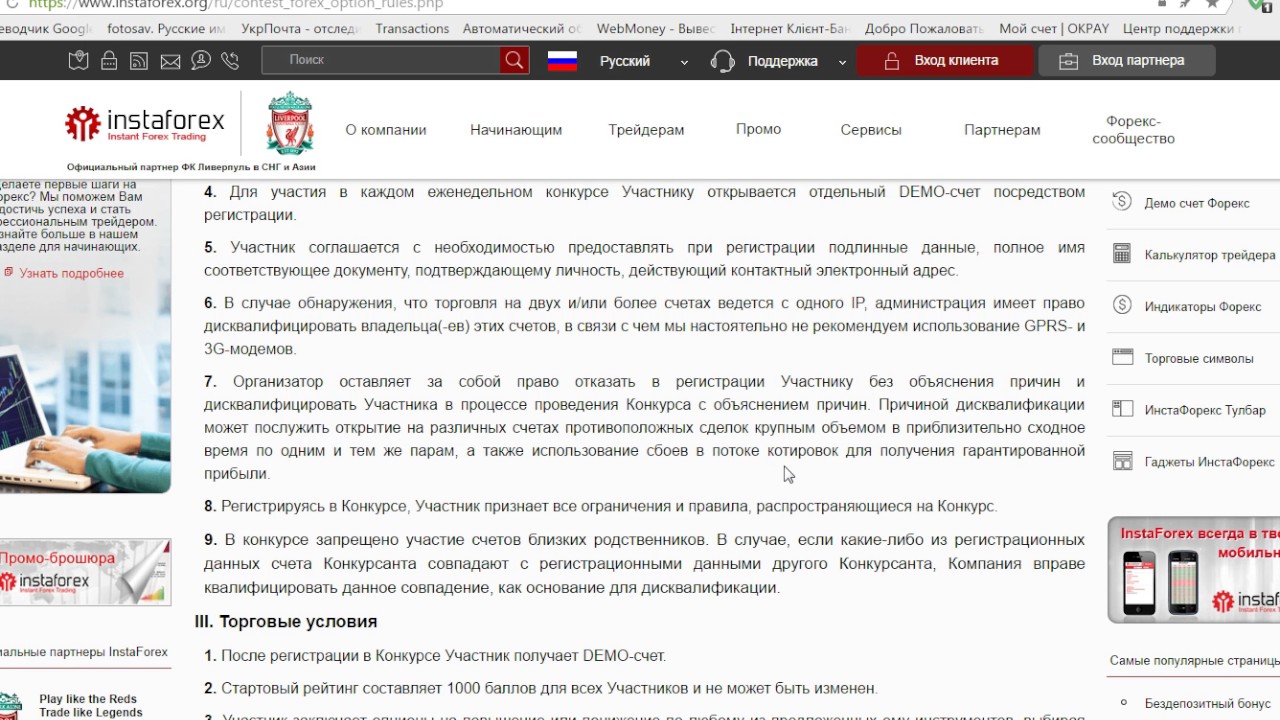Open the Інтернет Клієнт-Банк bookmark

coord(790,29)
